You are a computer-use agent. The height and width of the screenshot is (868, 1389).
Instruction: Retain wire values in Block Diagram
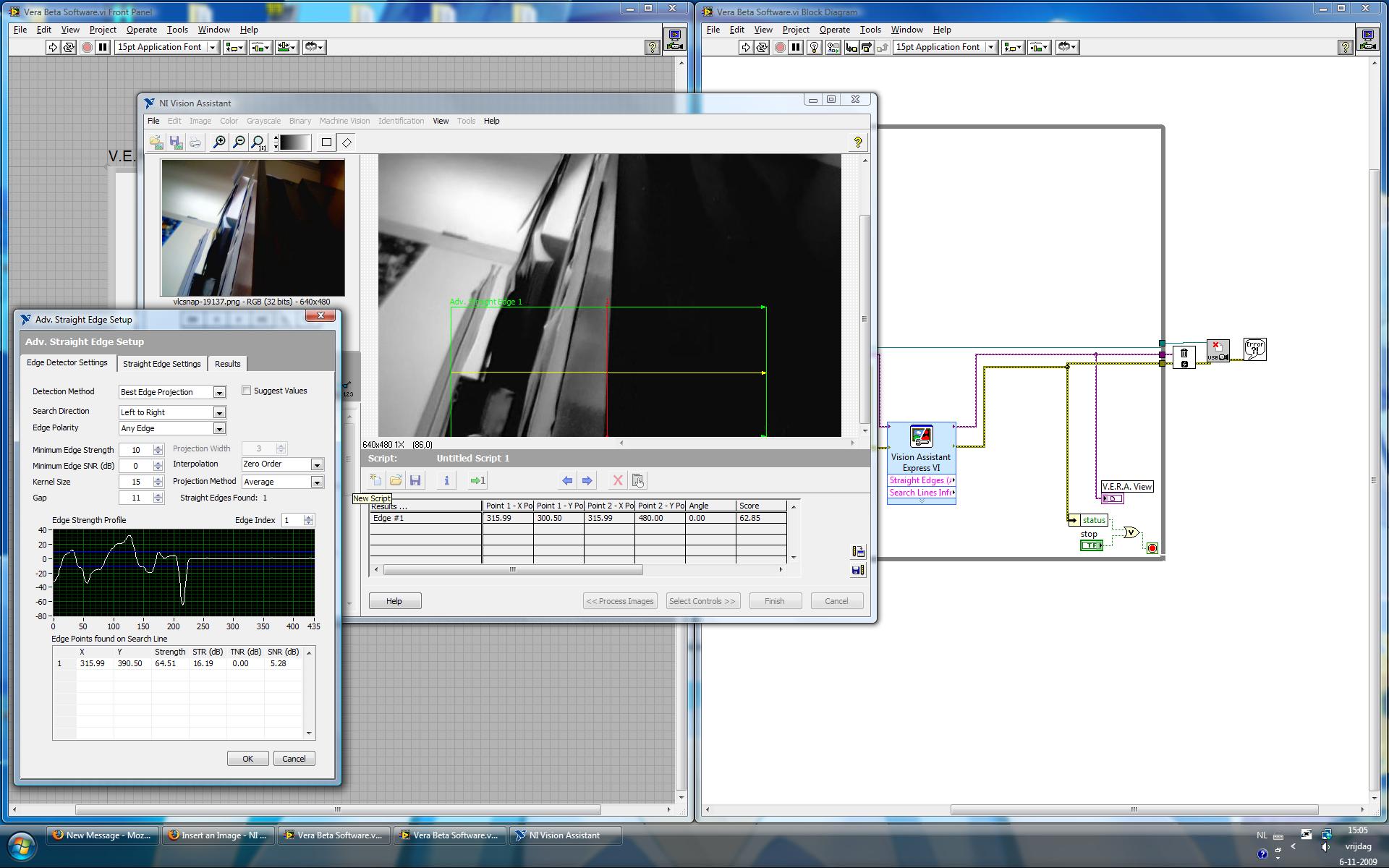(x=833, y=47)
